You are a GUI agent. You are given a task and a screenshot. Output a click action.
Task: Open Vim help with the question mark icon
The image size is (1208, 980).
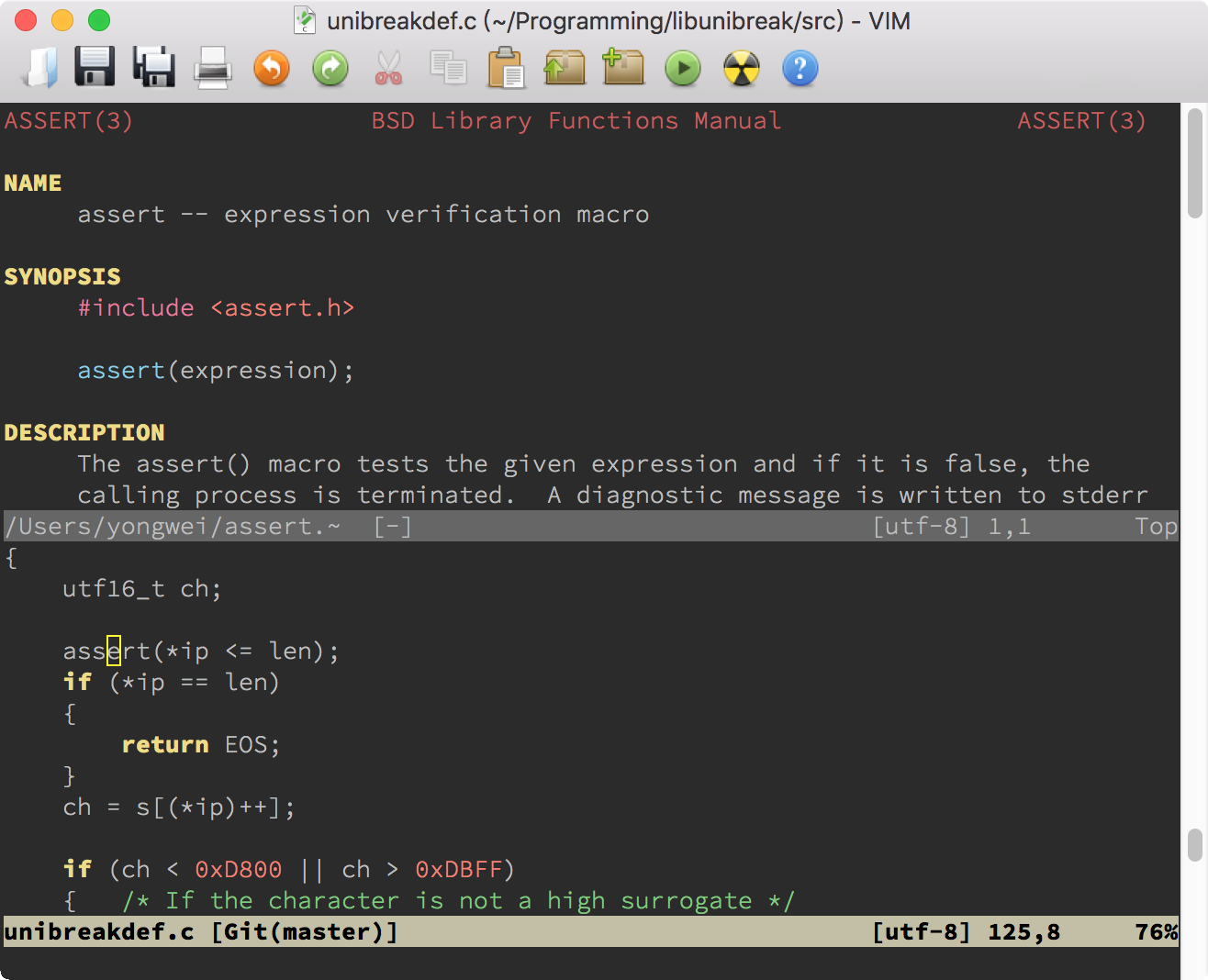[800, 68]
